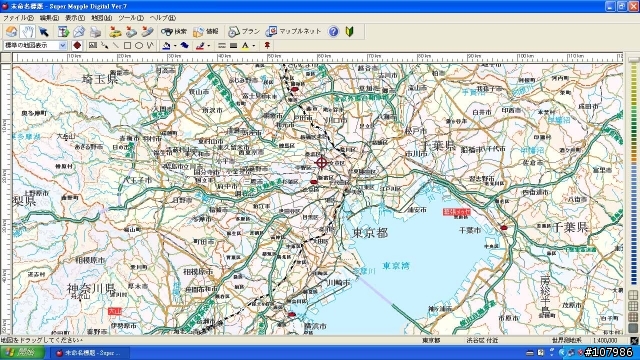Select the straight line drawing tool
Viewport: 640px width, 360px height.
coord(116,46)
